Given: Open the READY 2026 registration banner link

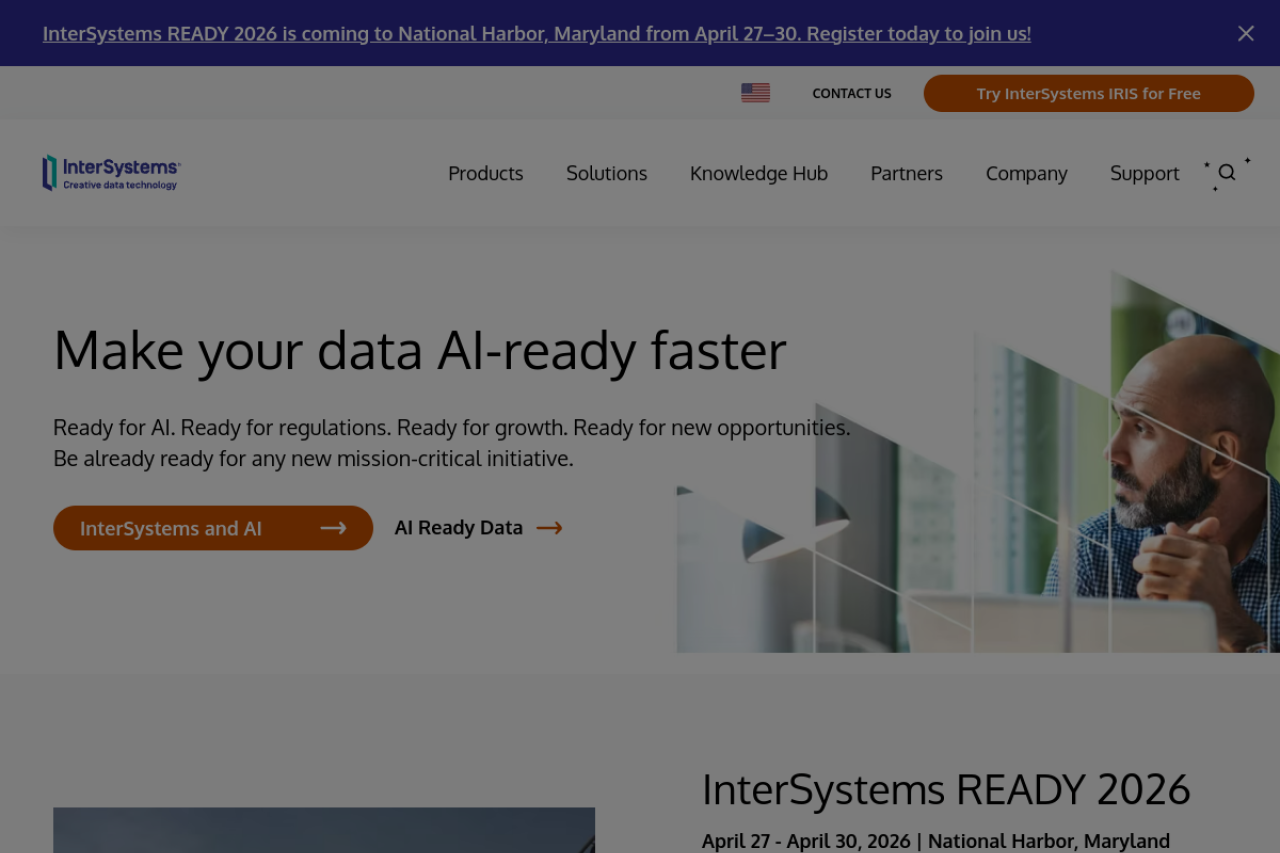Looking at the screenshot, I should pos(536,33).
